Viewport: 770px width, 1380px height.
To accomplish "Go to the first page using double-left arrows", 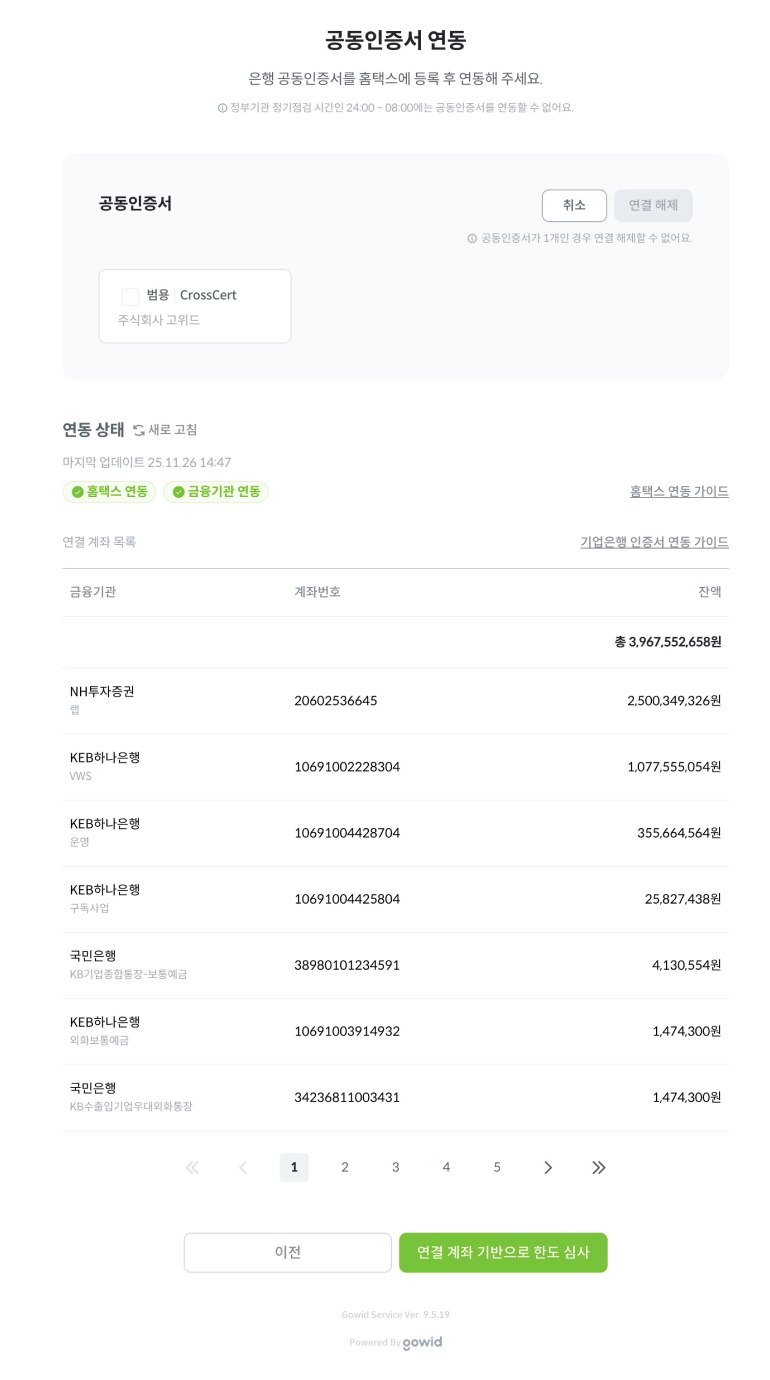I will [x=192, y=1167].
